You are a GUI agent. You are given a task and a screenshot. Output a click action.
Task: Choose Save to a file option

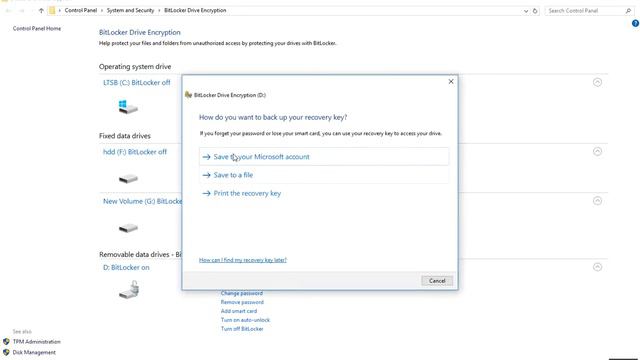click(324, 175)
